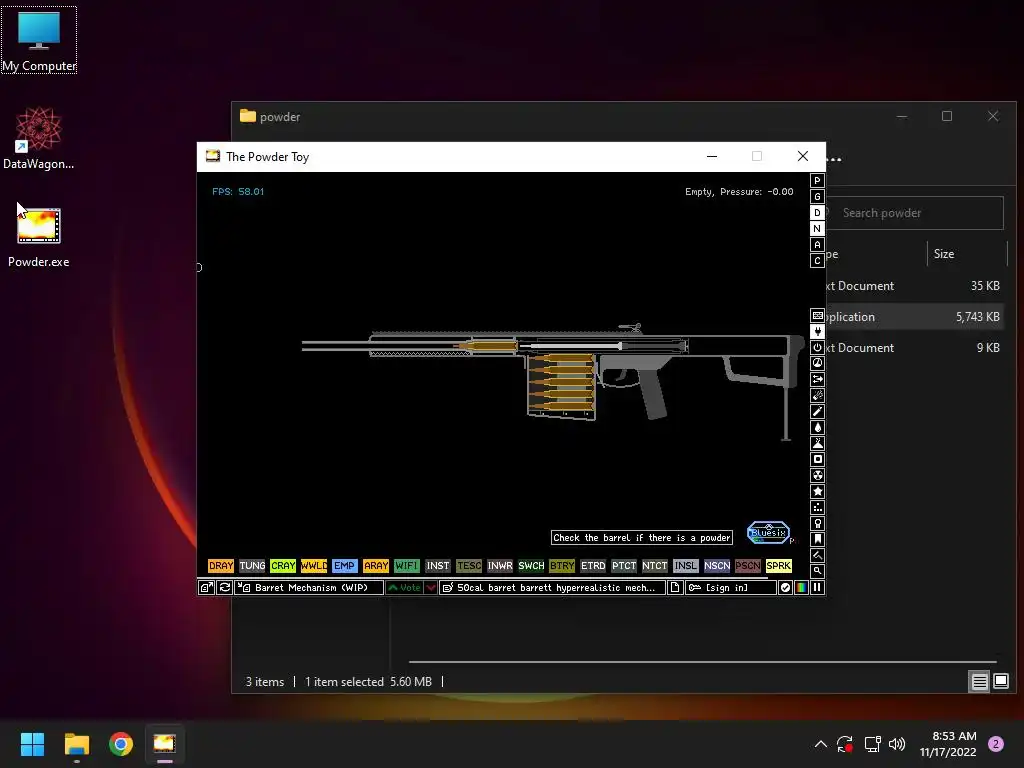Select the WIFI element
The height and width of the screenshot is (768, 1024).
click(x=407, y=566)
